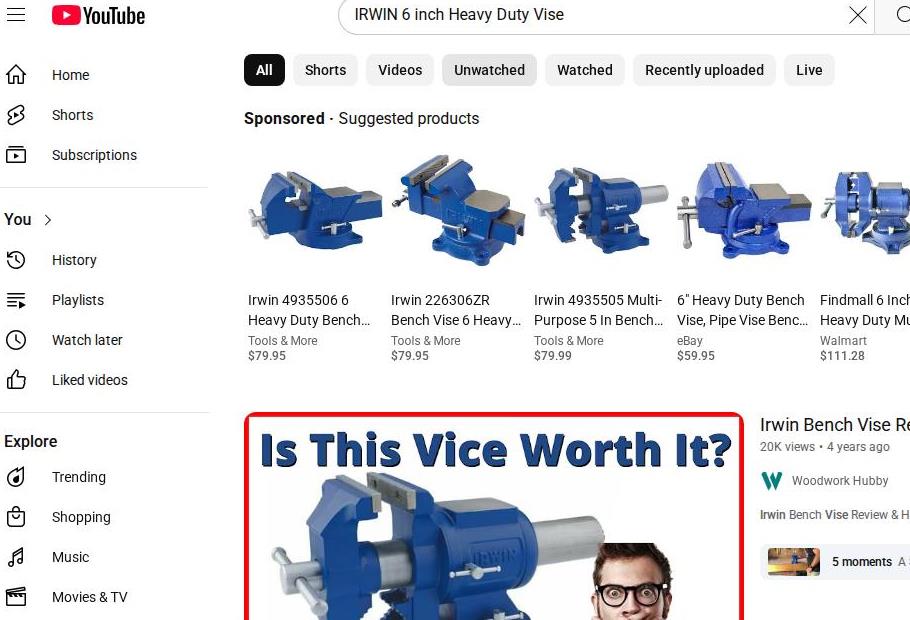Open the hamburger guide menu icon
Screen dimensions: 910x620
click(x=16, y=15)
